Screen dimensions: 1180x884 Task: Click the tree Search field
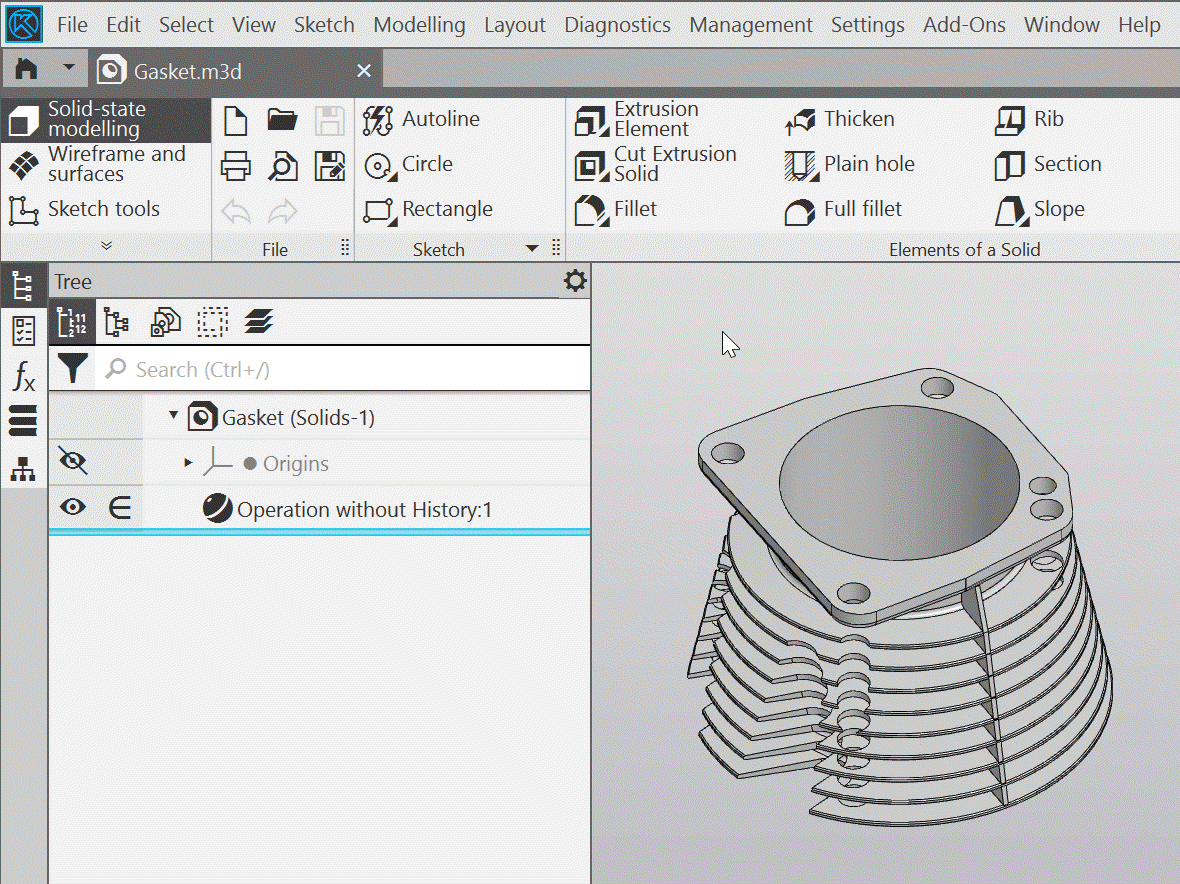pyautogui.click(x=350, y=370)
